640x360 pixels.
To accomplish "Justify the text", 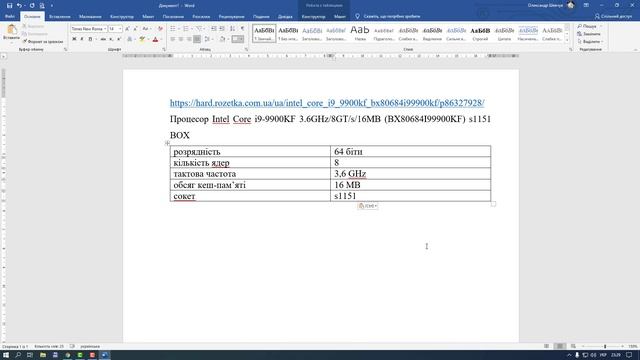I will (x=197, y=39).
